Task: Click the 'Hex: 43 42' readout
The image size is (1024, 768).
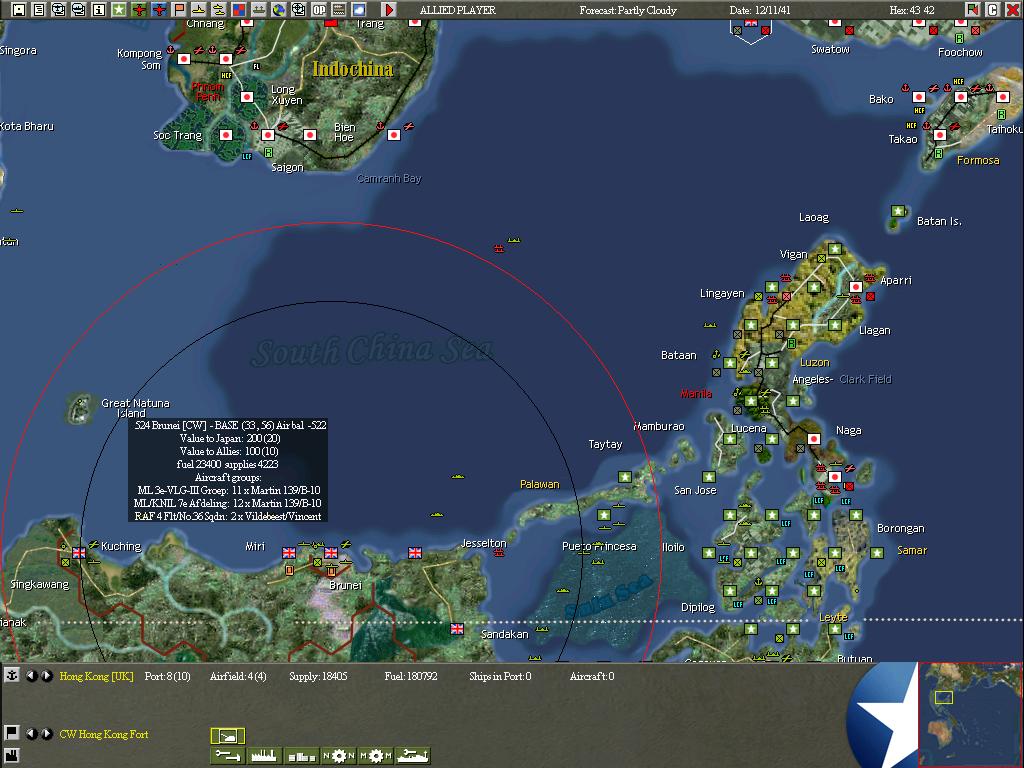Action: (912, 10)
